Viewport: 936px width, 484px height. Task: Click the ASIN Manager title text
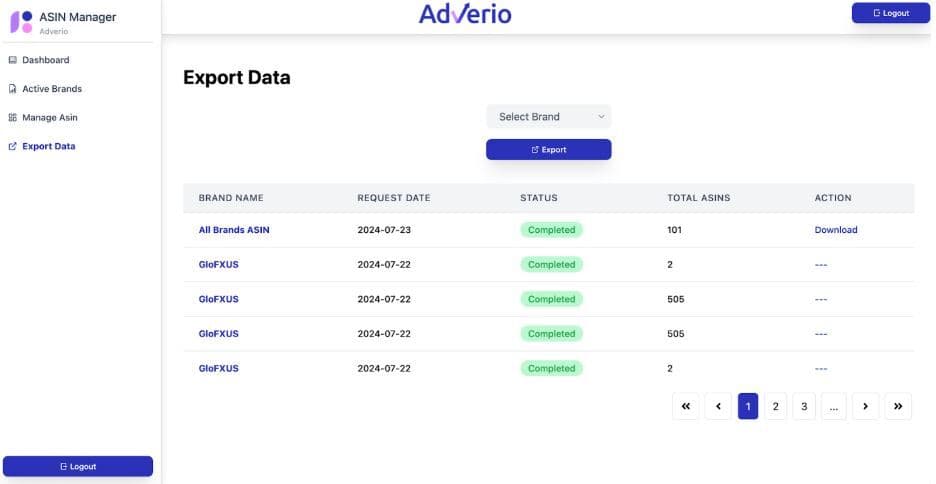(78, 17)
